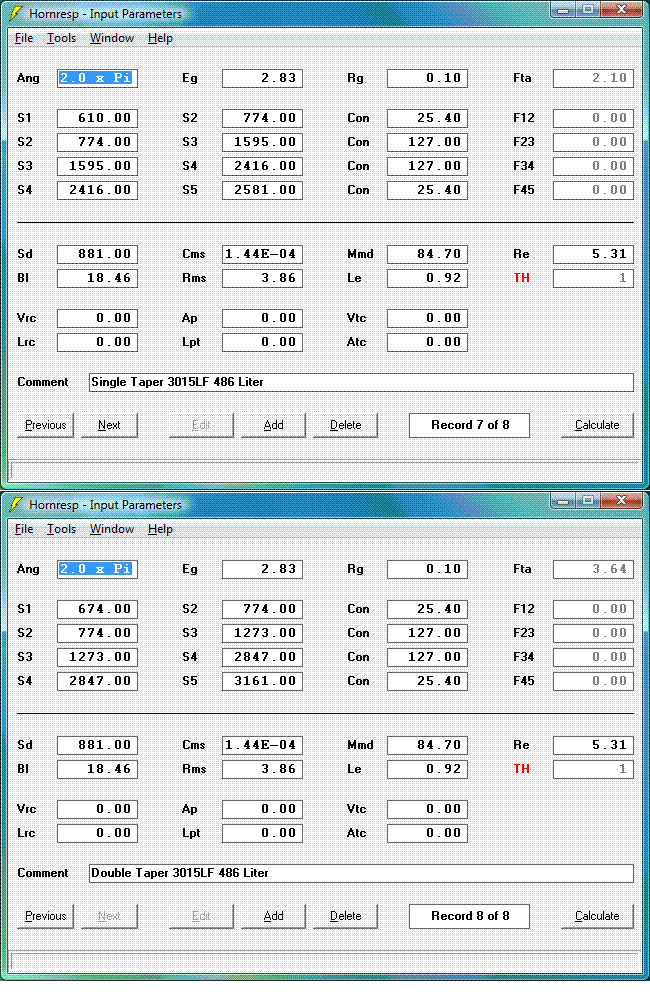Click Fta field showing 2.10
This screenshot has width=650, height=1000.
click(593, 78)
